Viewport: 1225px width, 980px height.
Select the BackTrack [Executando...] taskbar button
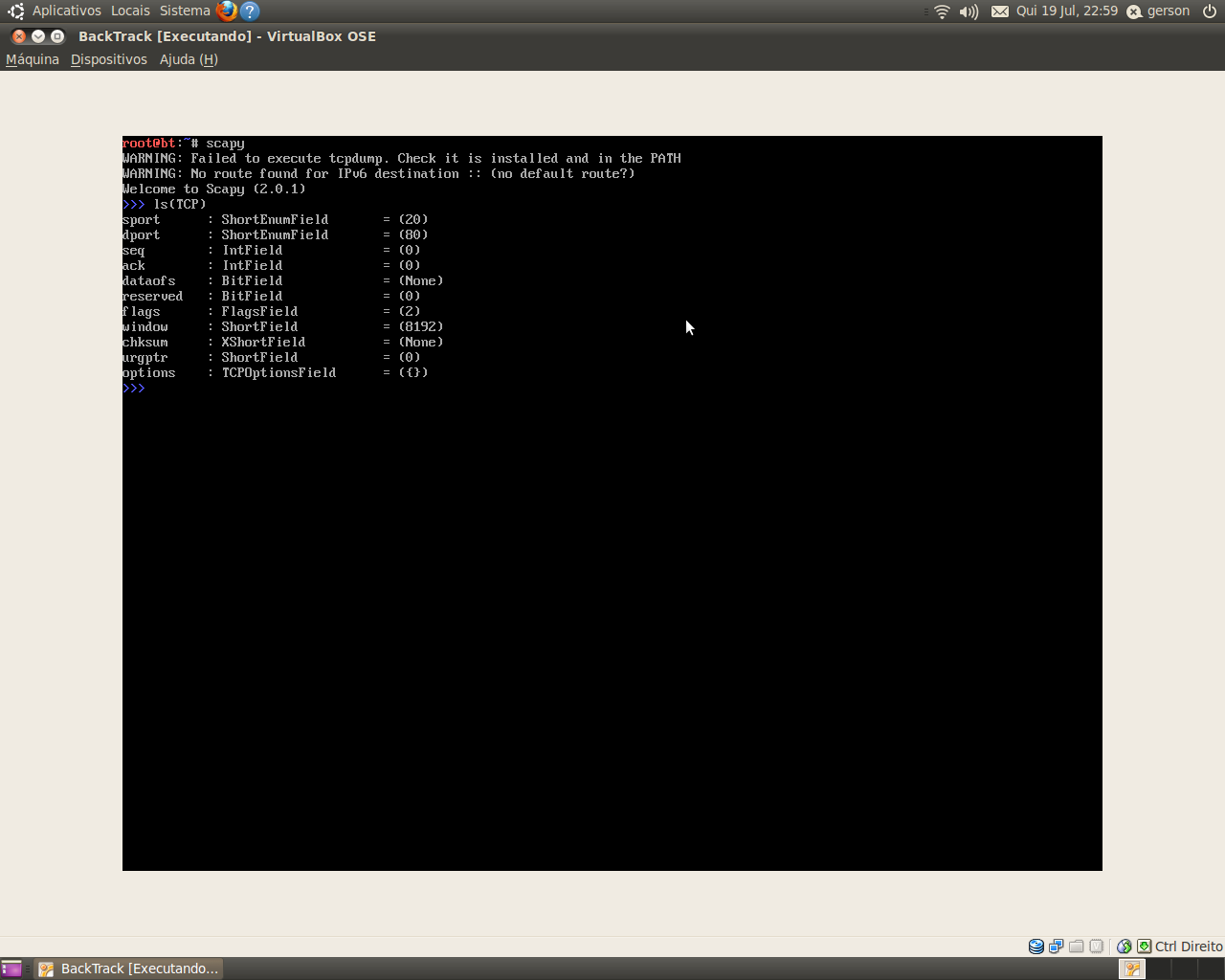tap(129, 969)
